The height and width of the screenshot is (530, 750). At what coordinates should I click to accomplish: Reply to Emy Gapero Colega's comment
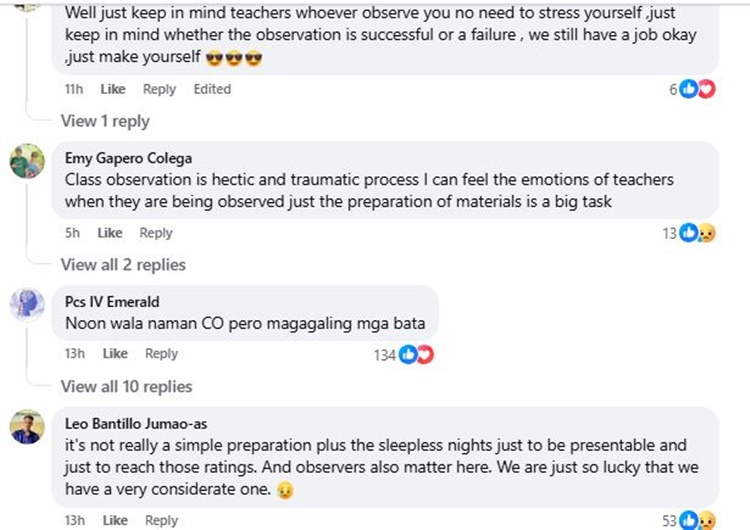156,233
